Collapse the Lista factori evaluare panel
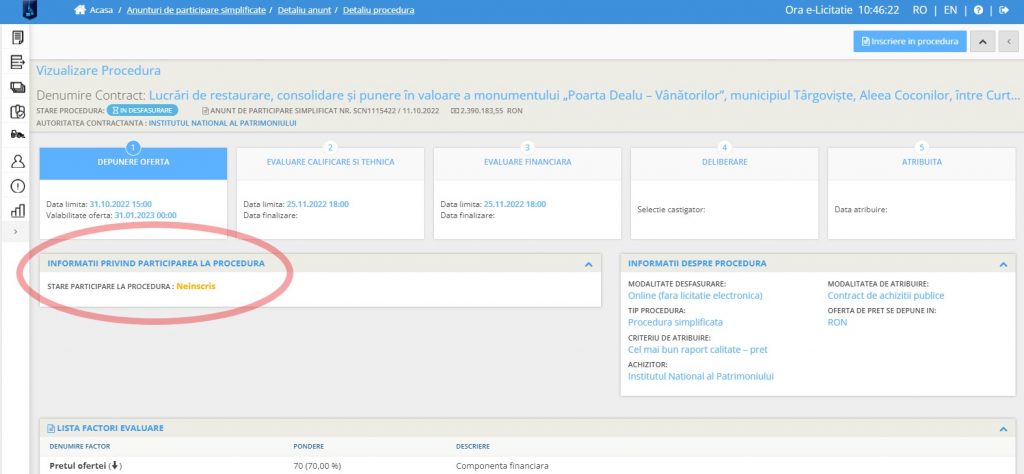 tap(1002, 428)
